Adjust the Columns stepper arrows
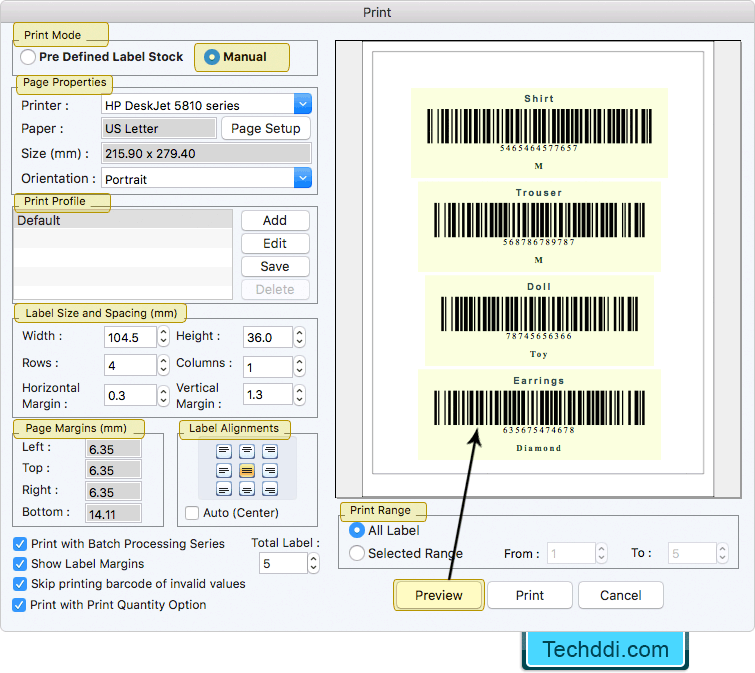The image size is (755, 673). (299, 366)
